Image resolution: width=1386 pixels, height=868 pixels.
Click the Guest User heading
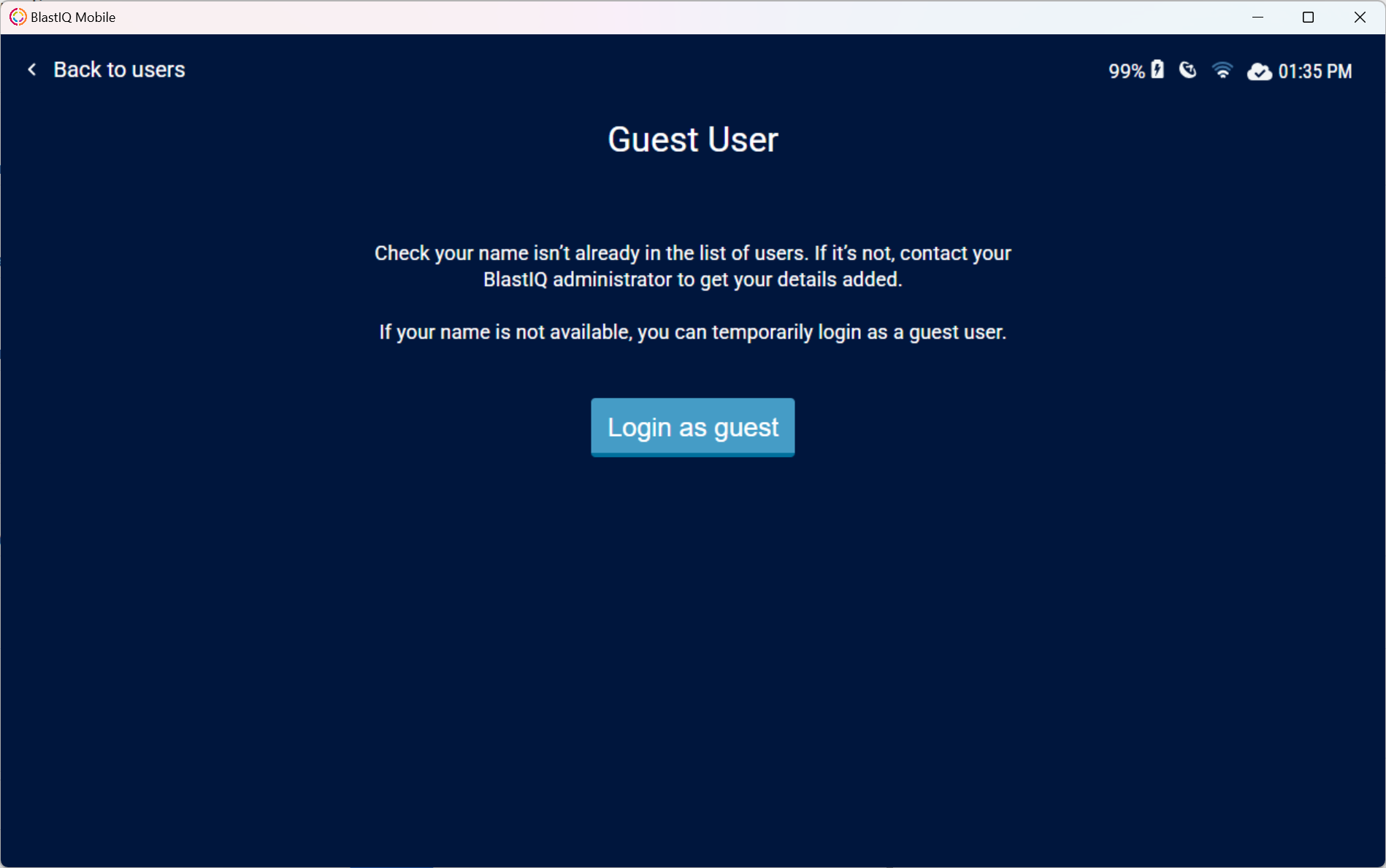[693, 139]
